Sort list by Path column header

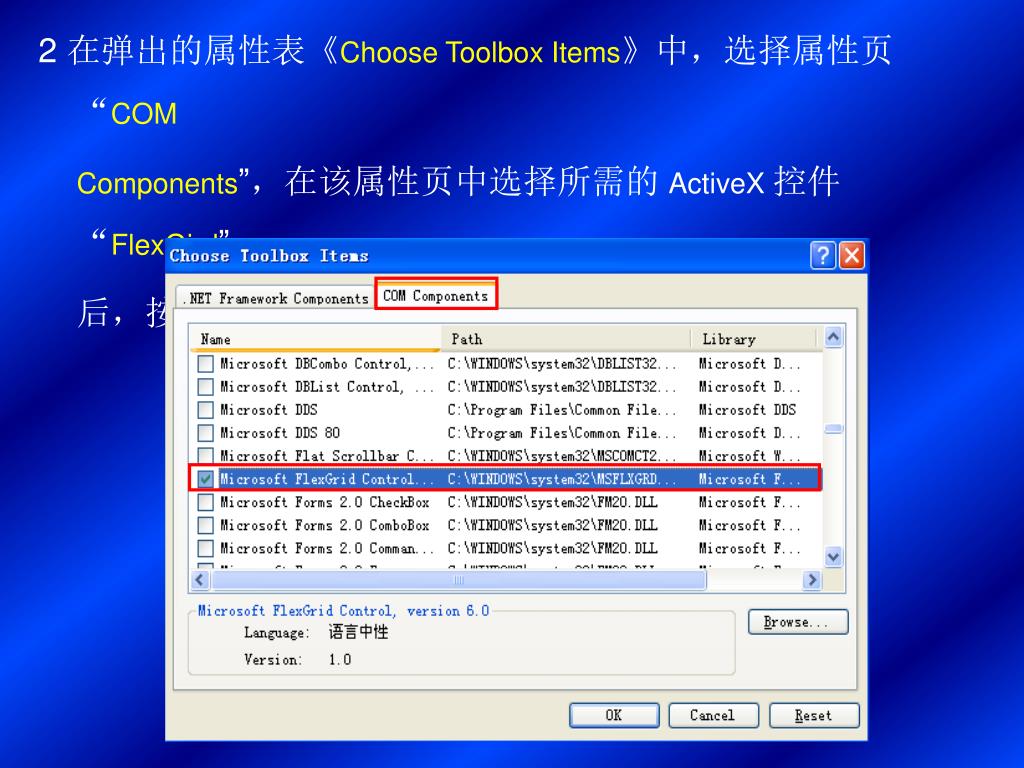point(566,339)
